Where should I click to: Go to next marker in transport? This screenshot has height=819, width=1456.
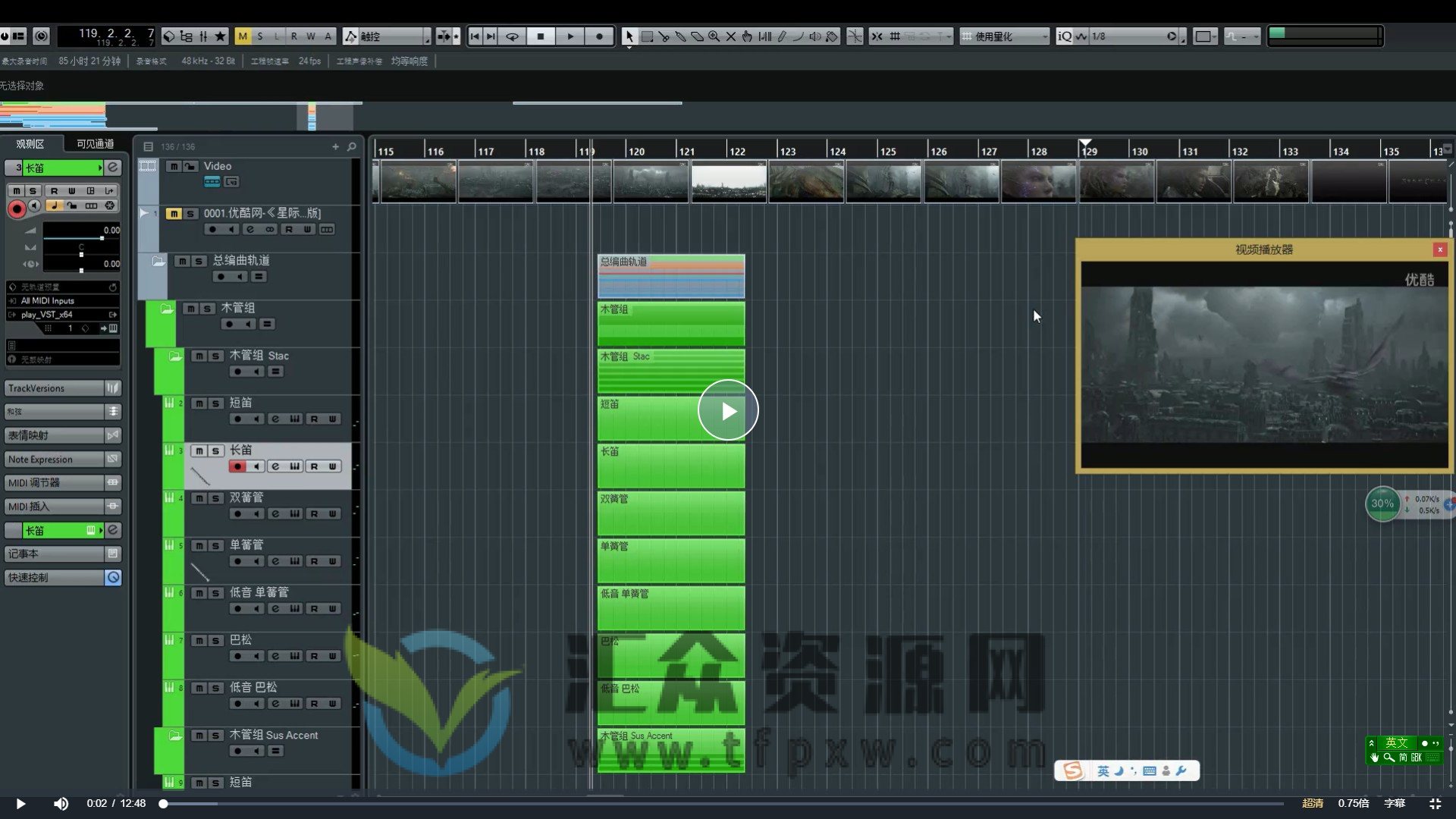491,36
